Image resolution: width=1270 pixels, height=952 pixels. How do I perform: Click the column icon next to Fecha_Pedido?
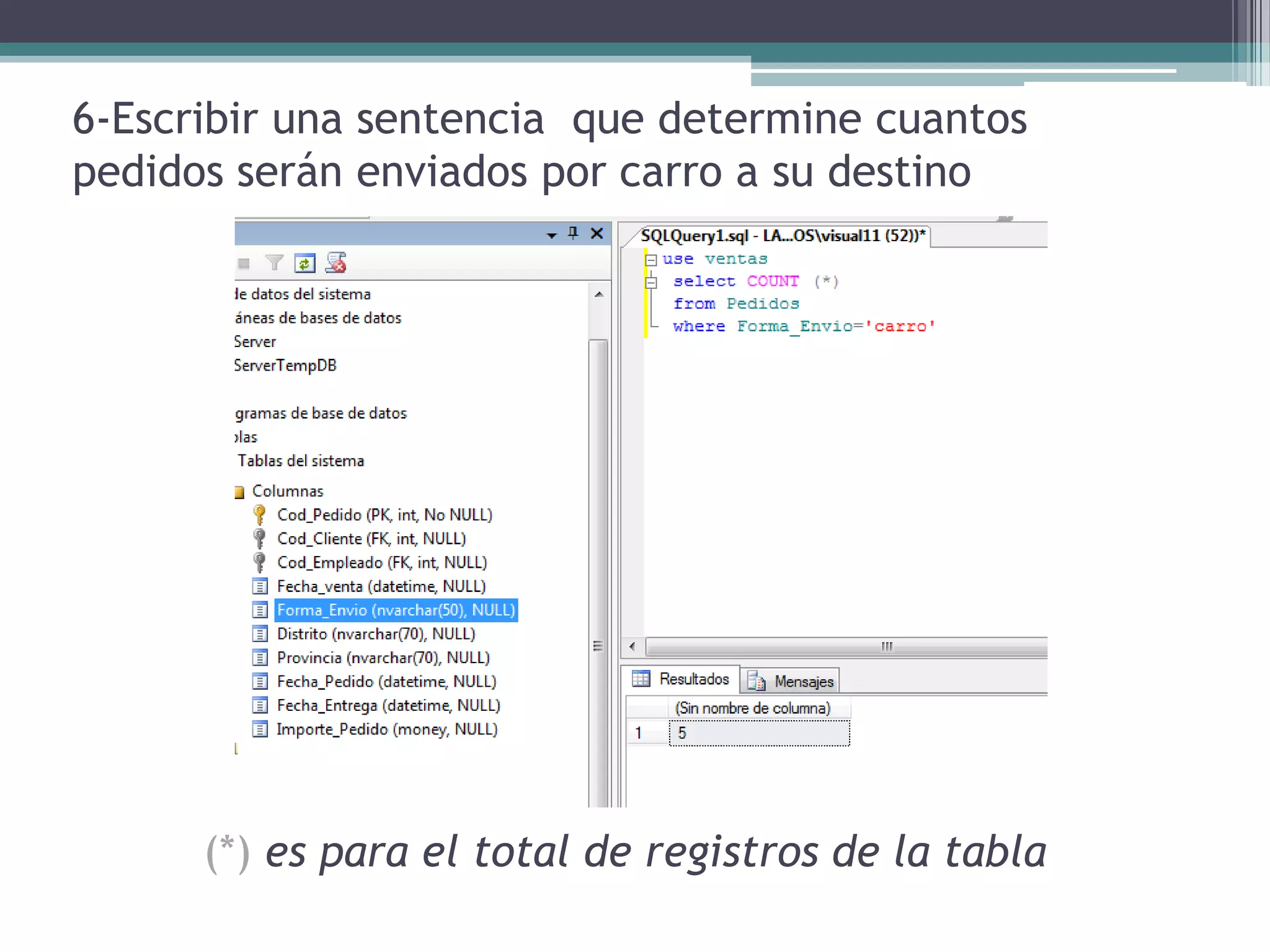pos(260,682)
